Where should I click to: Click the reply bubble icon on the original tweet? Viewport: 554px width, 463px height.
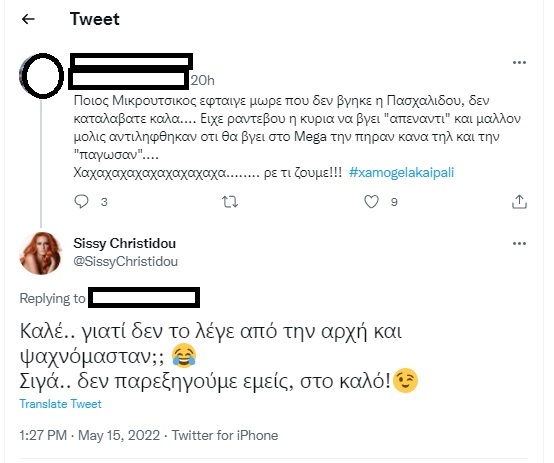click(x=81, y=202)
